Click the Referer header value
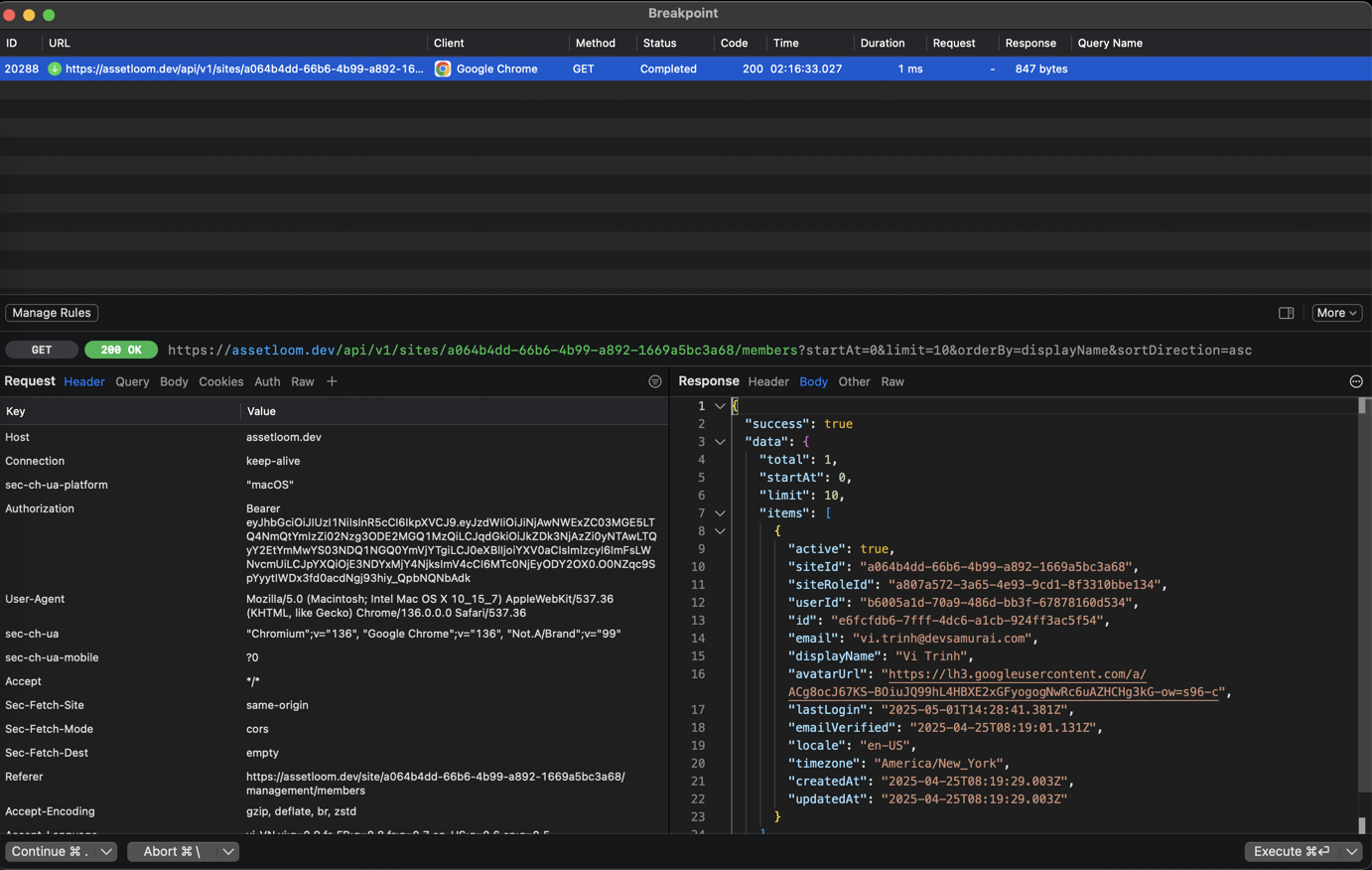The width and height of the screenshot is (1372, 870). pyautogui.click(x=436, y=784)
